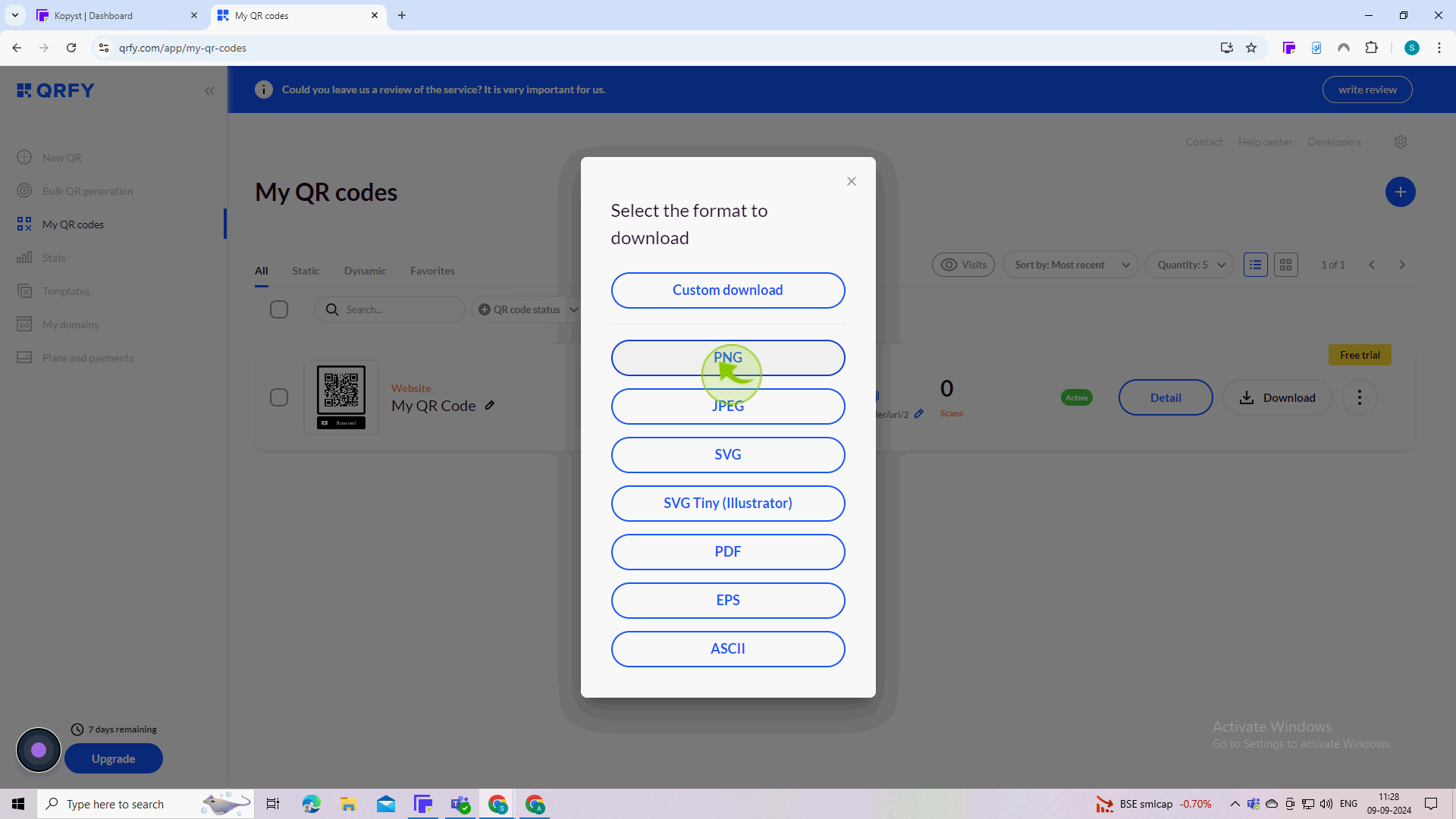Image resolution: width=1456 pixels, height=819 pixels.
Task: Select the SVG download format
Action: click(728, 454)
